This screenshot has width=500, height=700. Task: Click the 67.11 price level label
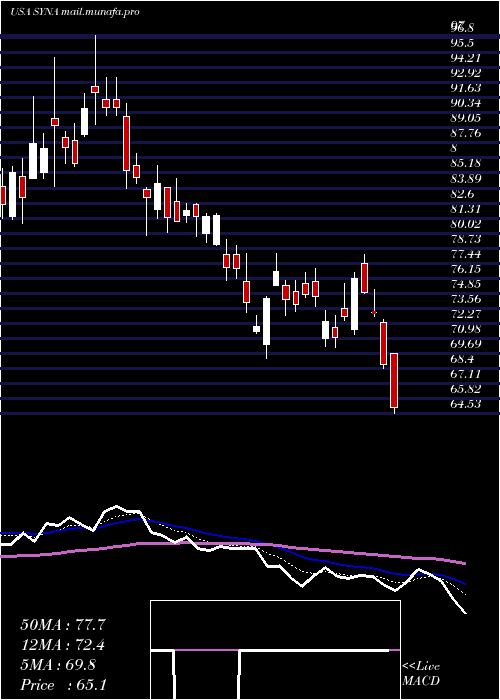tap(466, 375)
